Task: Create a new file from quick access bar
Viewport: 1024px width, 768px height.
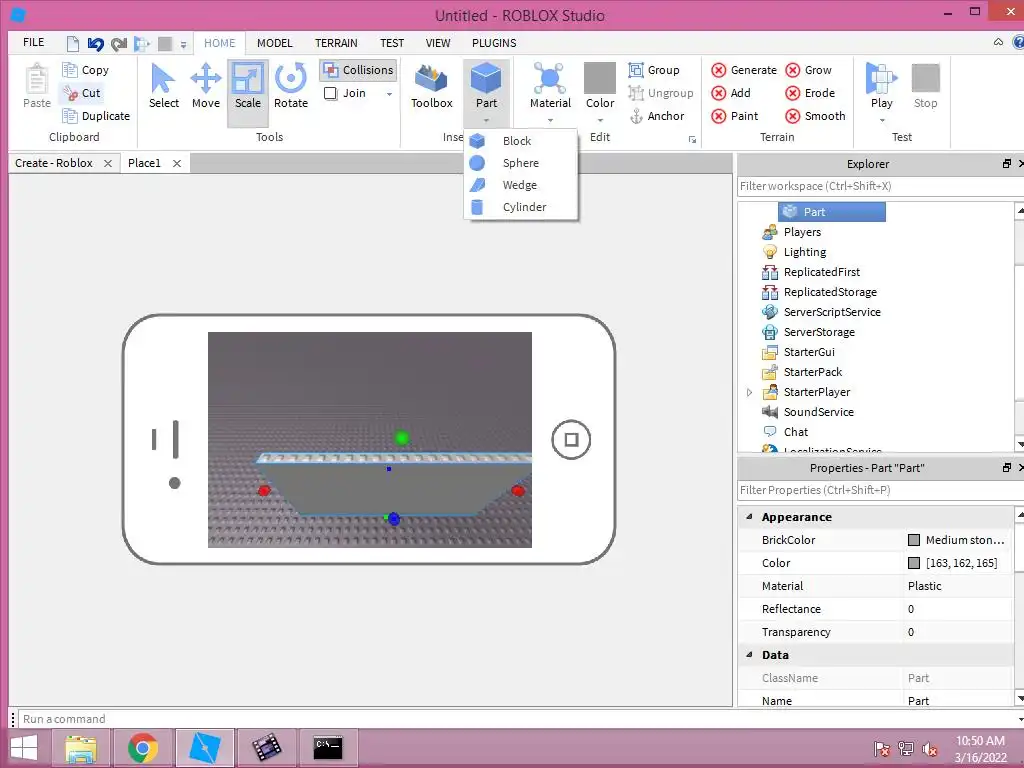Action: (x=72, y=44)
